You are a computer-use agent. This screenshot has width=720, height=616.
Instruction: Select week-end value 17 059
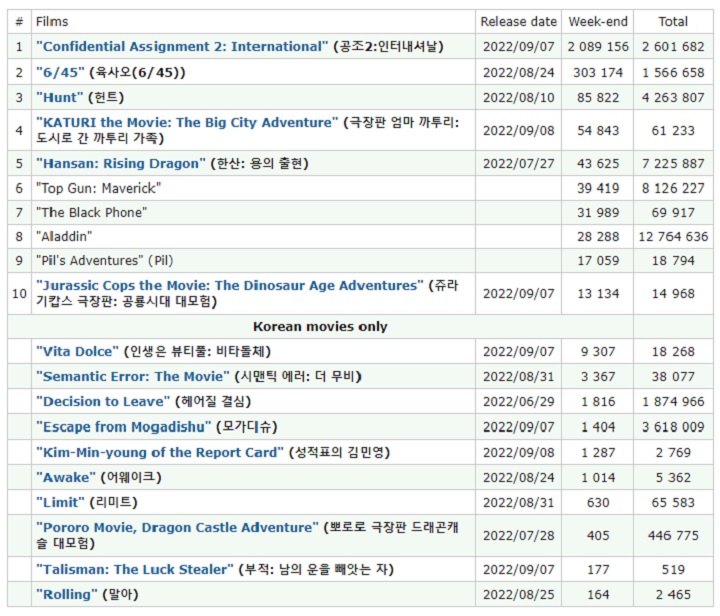(x=598, y=260)
